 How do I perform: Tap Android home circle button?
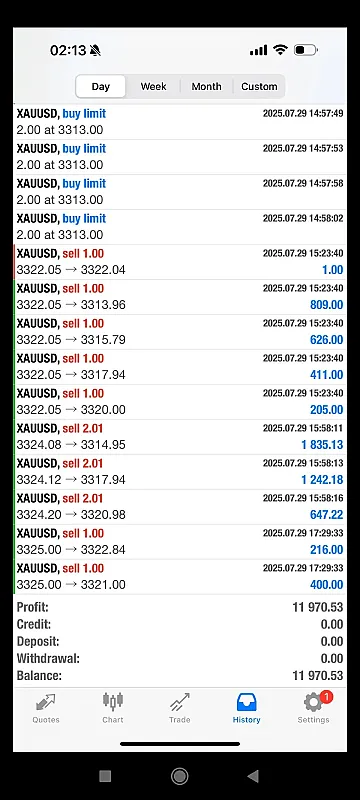pyautogui.click(x=179, y=776)
